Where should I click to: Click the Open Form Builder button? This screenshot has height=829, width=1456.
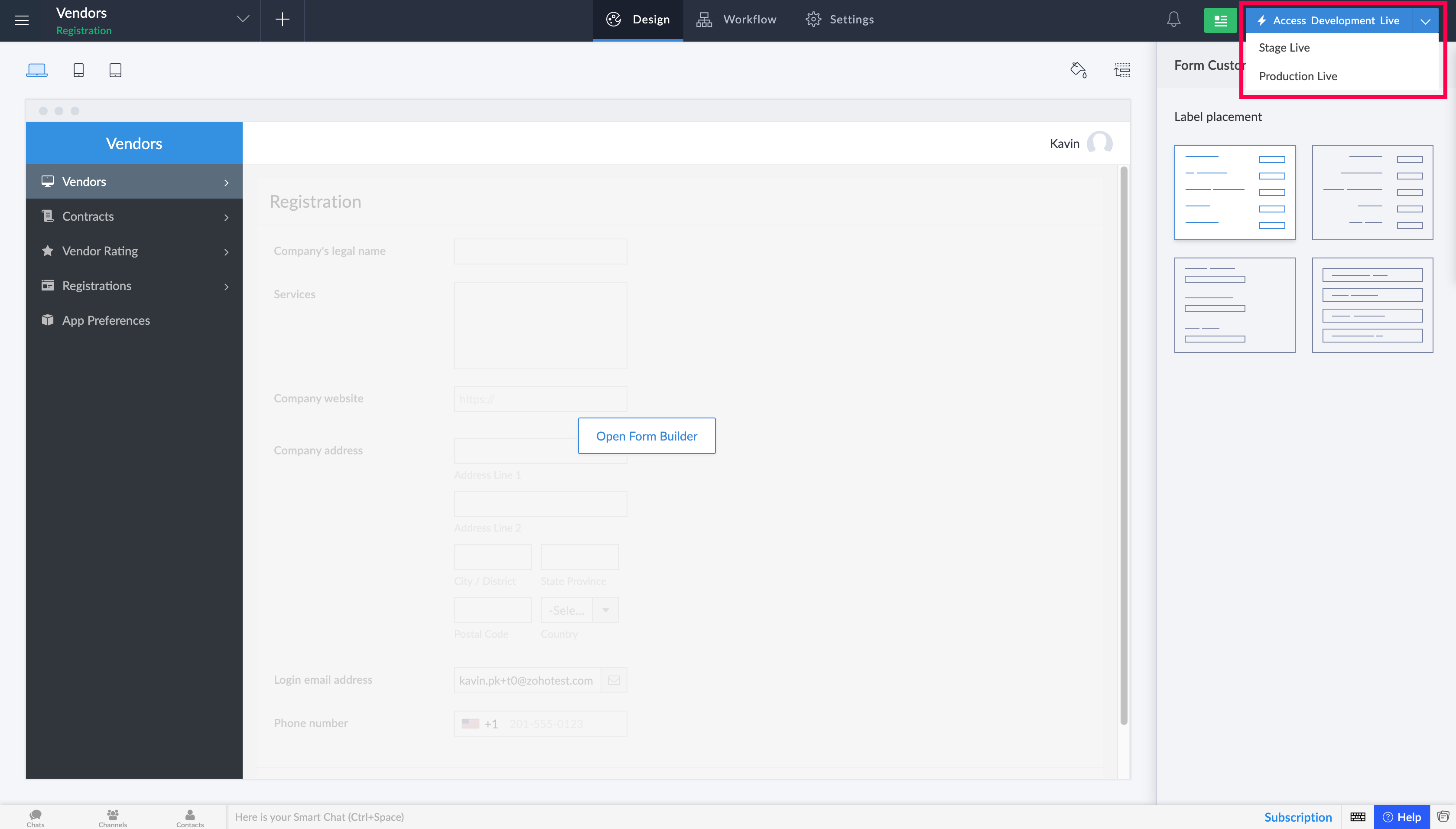click(x=647, y=436)
